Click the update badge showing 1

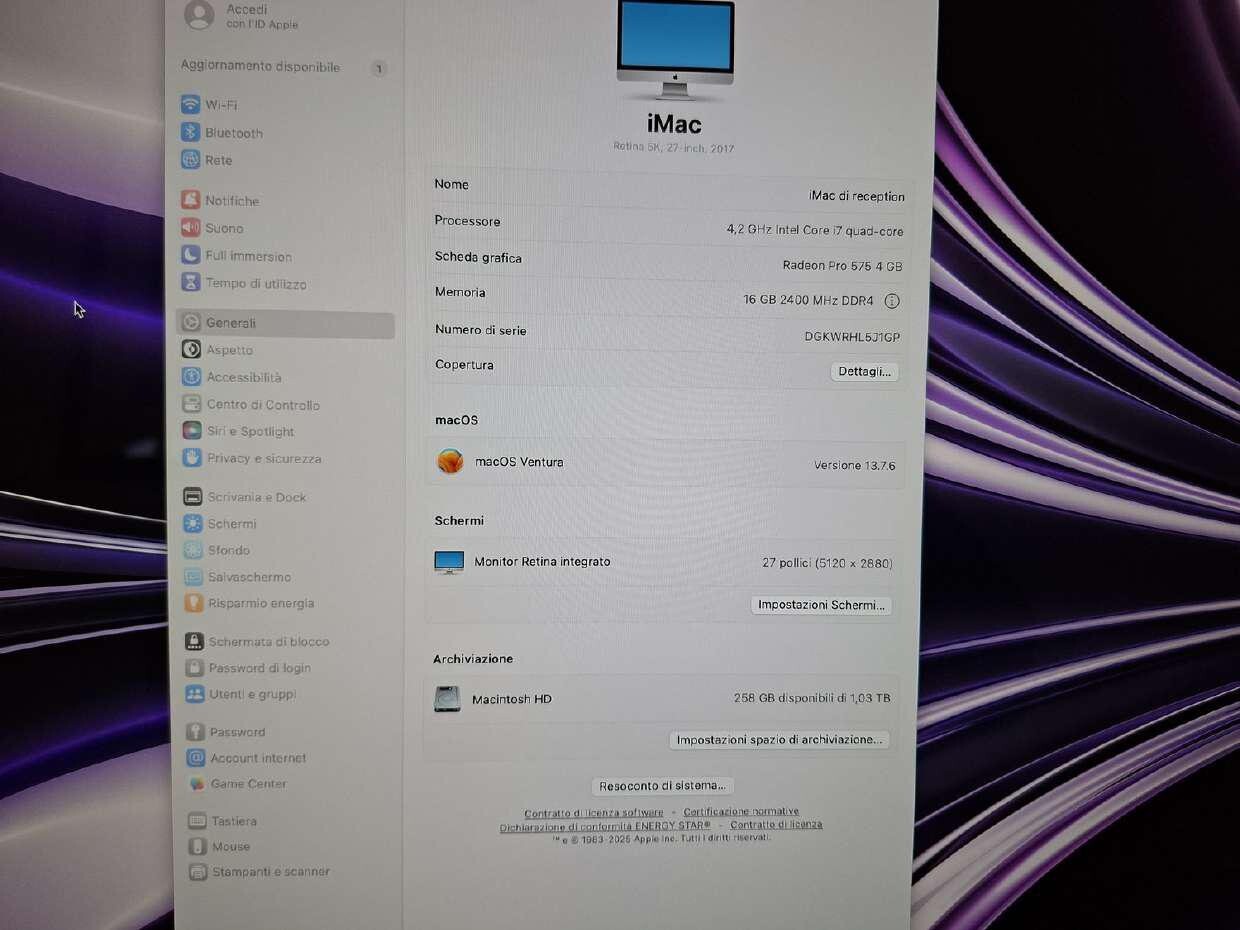(x=378, y=68)
